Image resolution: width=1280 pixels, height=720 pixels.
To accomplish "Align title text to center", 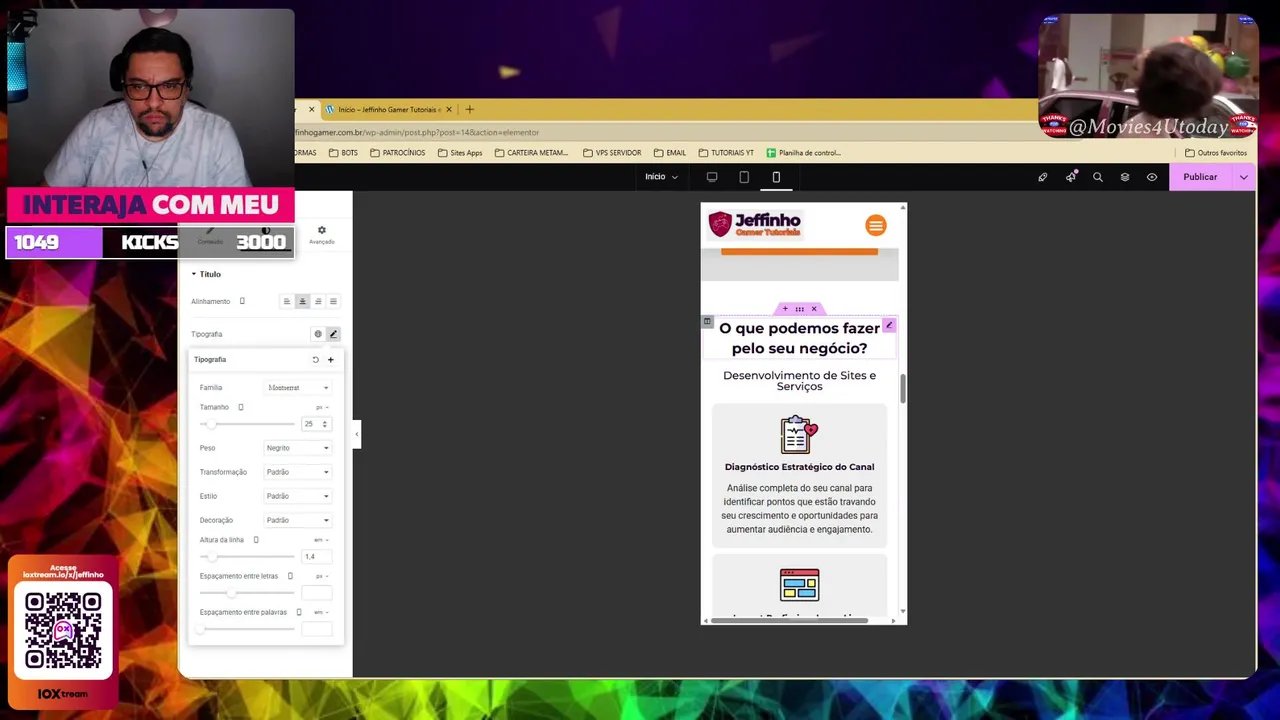I will (302, 301).
